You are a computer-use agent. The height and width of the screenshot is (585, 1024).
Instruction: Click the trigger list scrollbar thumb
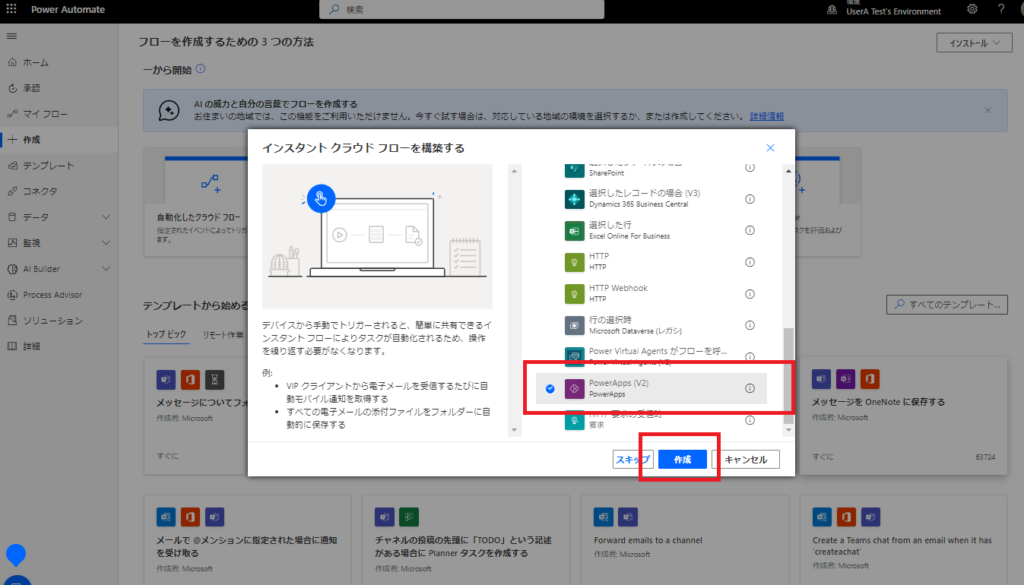pyautogui.click(x=788, y=375)
